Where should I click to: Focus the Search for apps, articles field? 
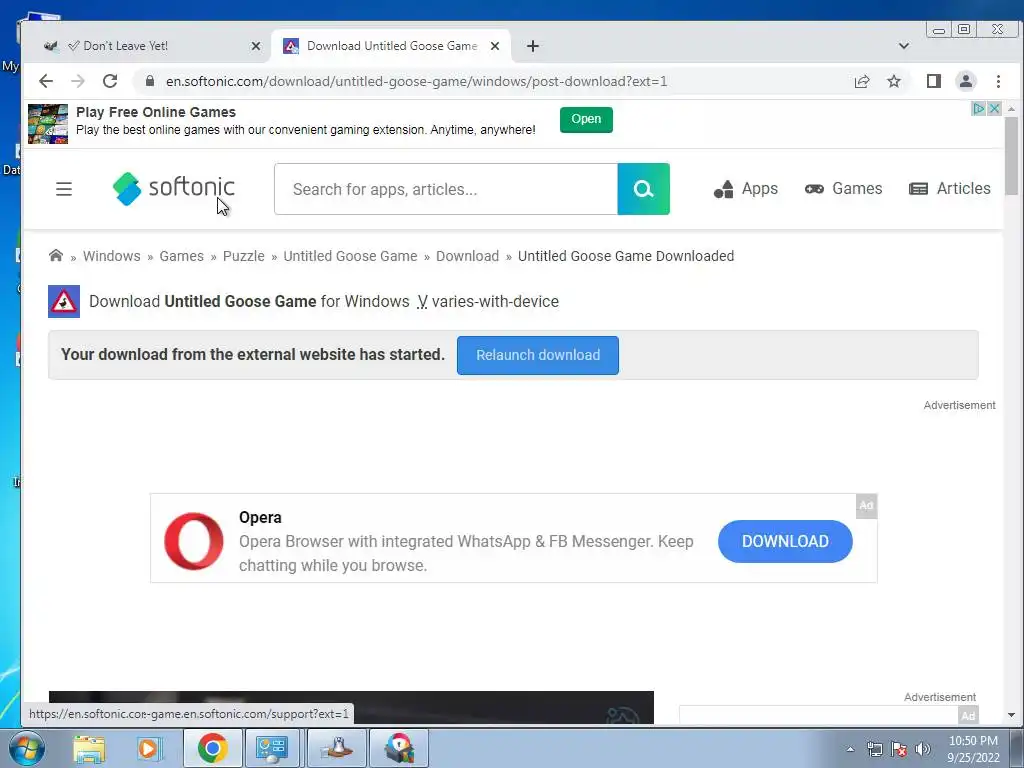[446, 189]
